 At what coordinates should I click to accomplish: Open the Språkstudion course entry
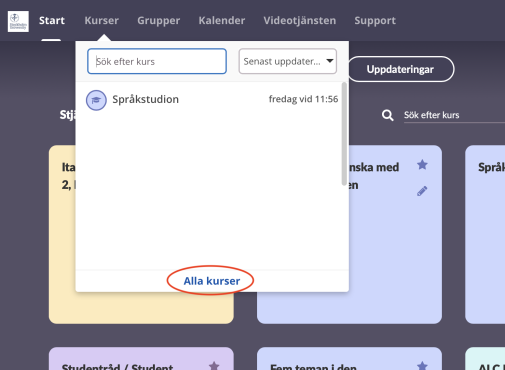click(212, 100)
